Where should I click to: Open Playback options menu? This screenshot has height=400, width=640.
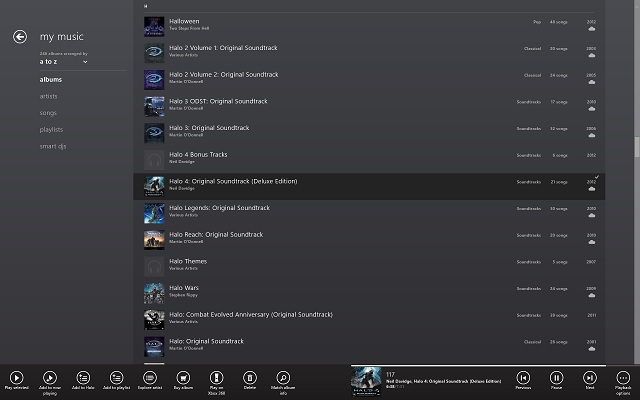[x=623, y=378]
